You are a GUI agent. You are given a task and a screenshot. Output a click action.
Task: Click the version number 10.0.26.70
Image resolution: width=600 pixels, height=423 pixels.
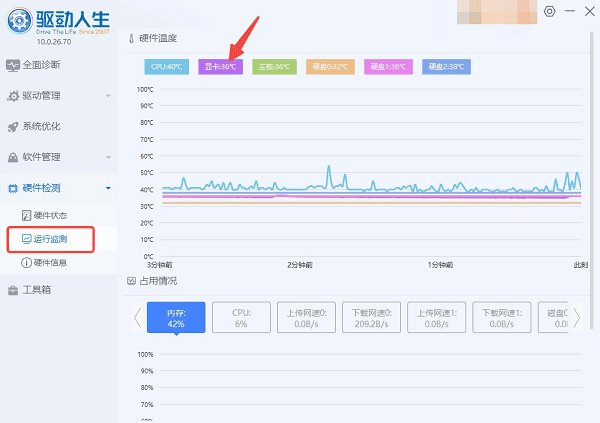tap(54, 42)
